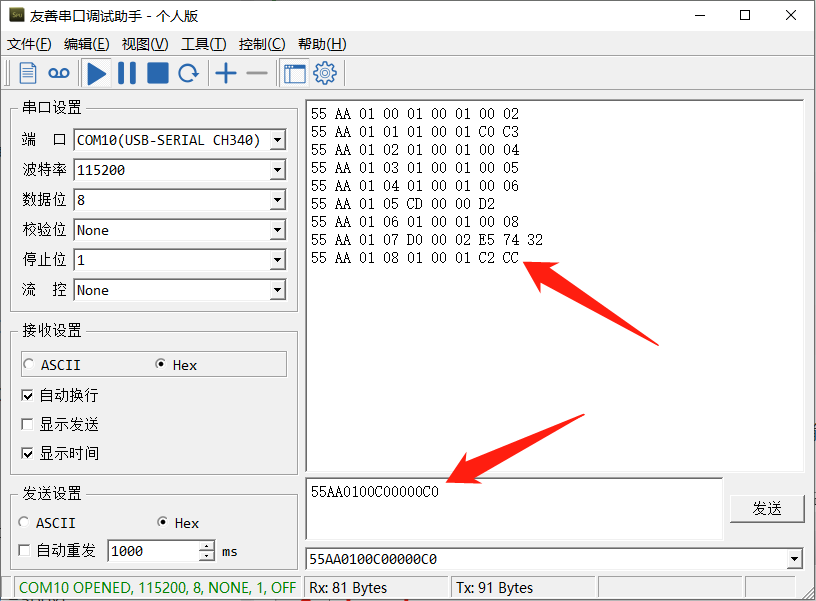Open the COM10 port dropdown

(x=277, y=141)
